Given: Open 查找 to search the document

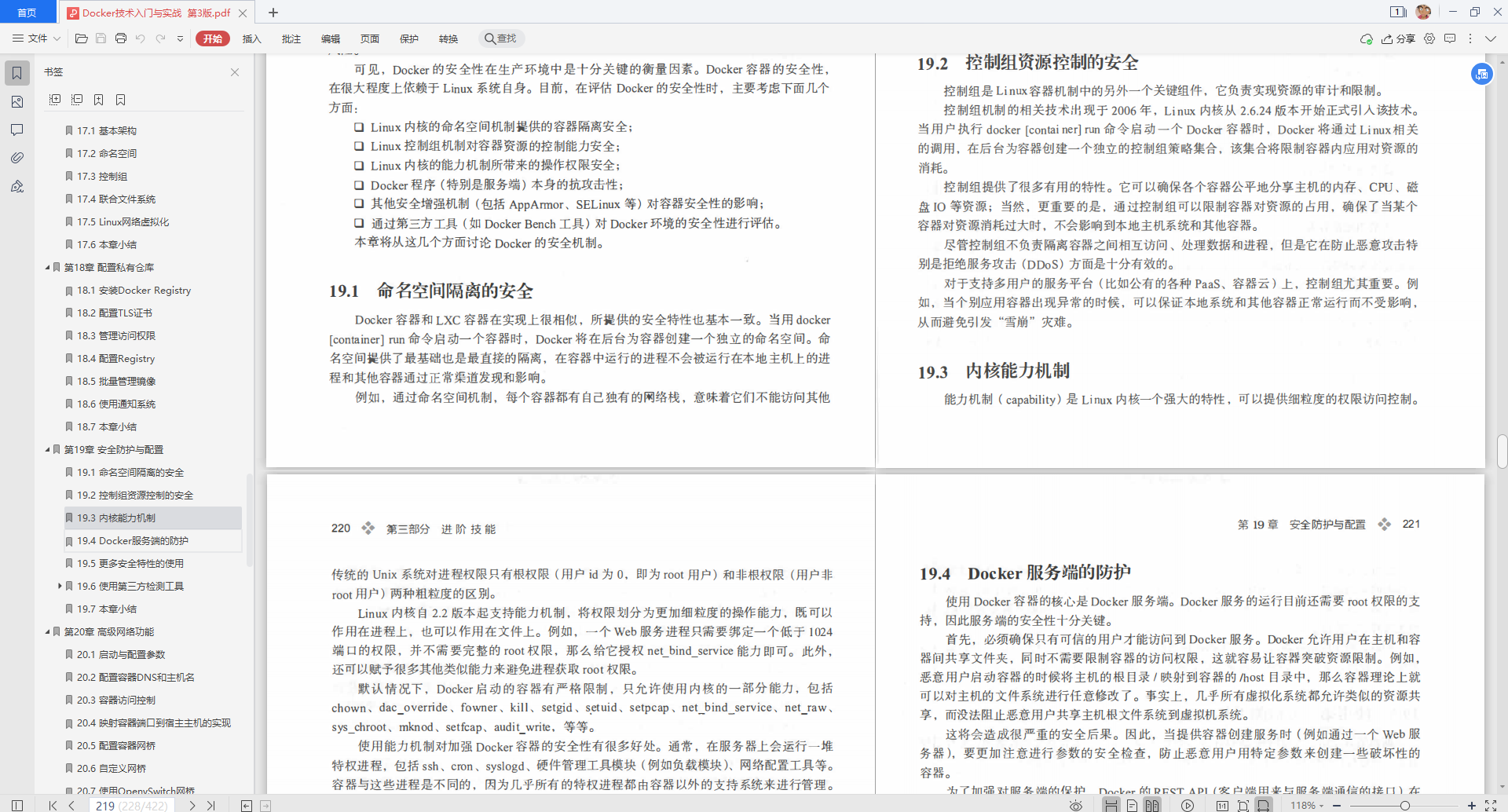Looking at the screenshot, I should point(502,38).
